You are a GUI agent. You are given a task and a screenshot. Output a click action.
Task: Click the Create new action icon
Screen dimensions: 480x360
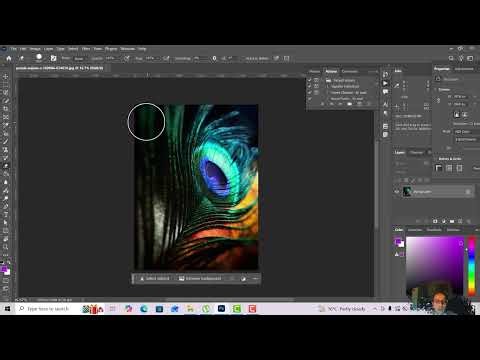pyautogui.click(x=359, y=104)
